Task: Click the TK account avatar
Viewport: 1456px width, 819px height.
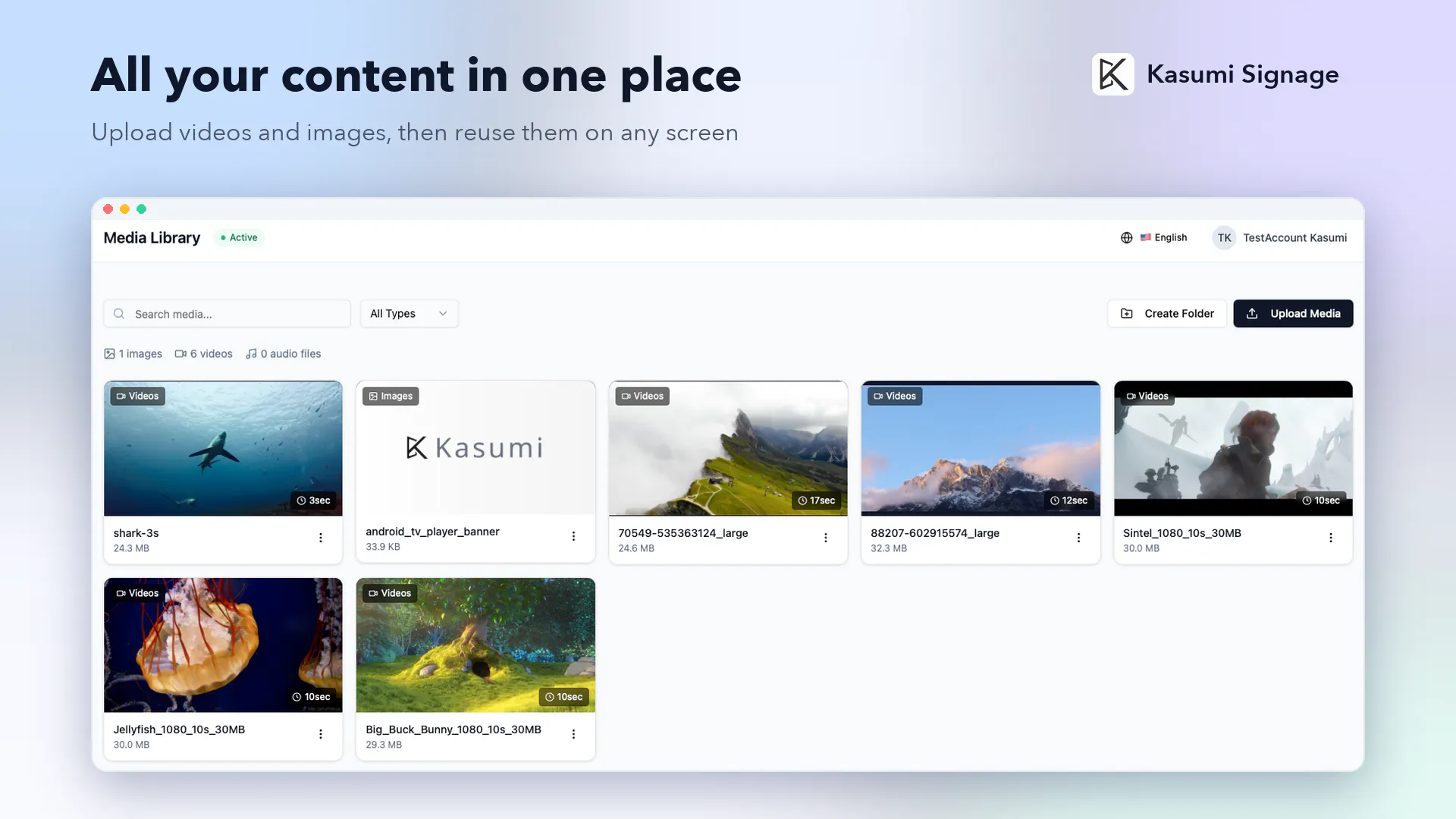Action: point(1224,237)
